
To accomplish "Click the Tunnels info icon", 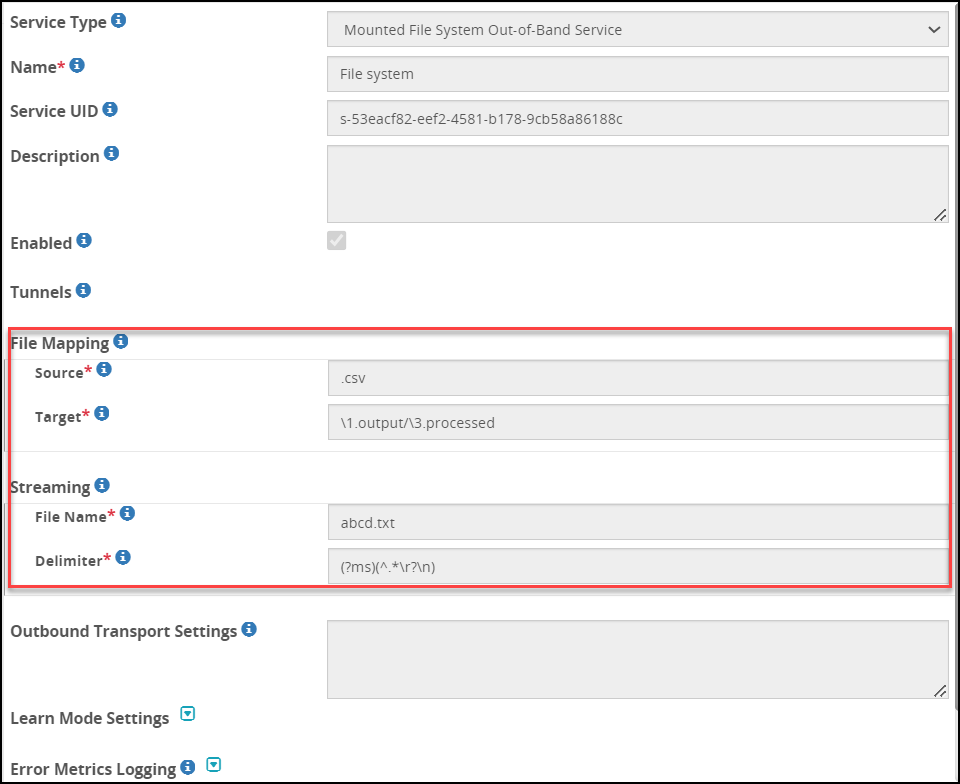I will (x=83, y=290).
